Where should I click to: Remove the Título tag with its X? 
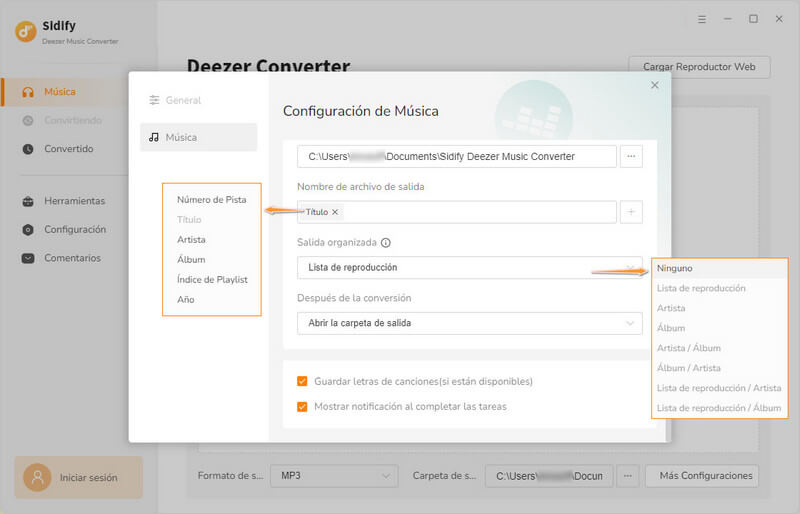tap(335, 212)
